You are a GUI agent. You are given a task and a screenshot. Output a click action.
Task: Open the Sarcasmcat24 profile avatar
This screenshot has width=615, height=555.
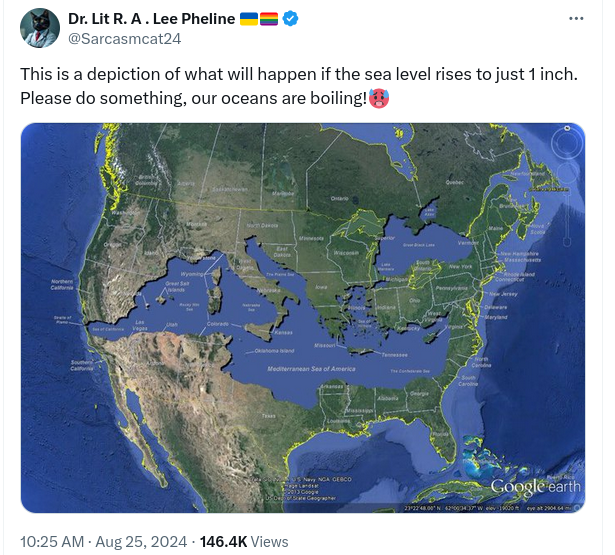tap(40, 28)
